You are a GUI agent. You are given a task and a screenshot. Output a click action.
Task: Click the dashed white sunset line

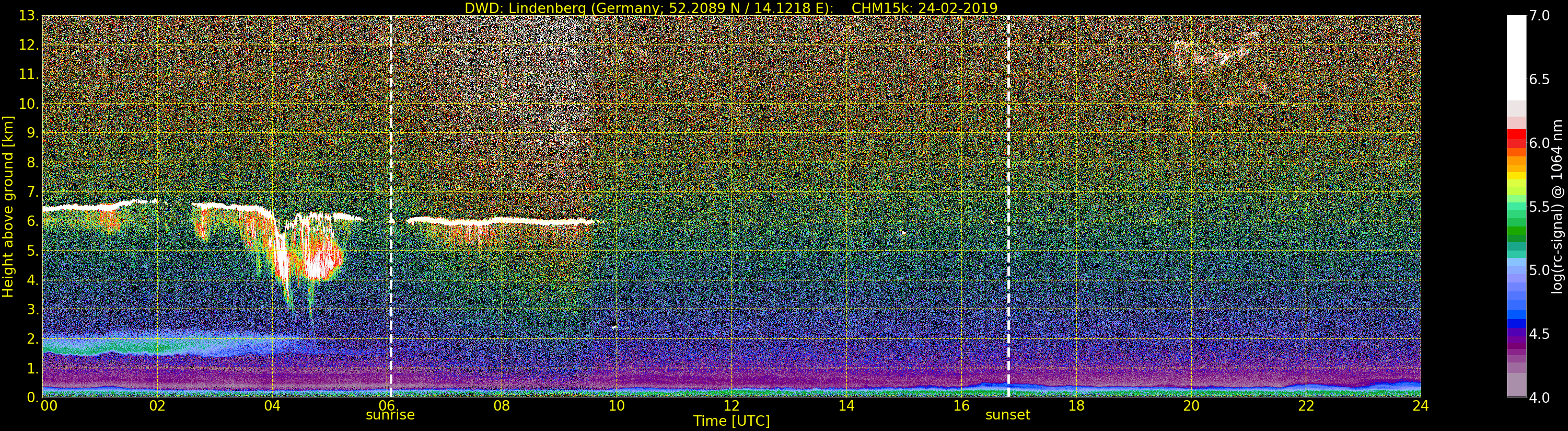tap(1008, 207)
